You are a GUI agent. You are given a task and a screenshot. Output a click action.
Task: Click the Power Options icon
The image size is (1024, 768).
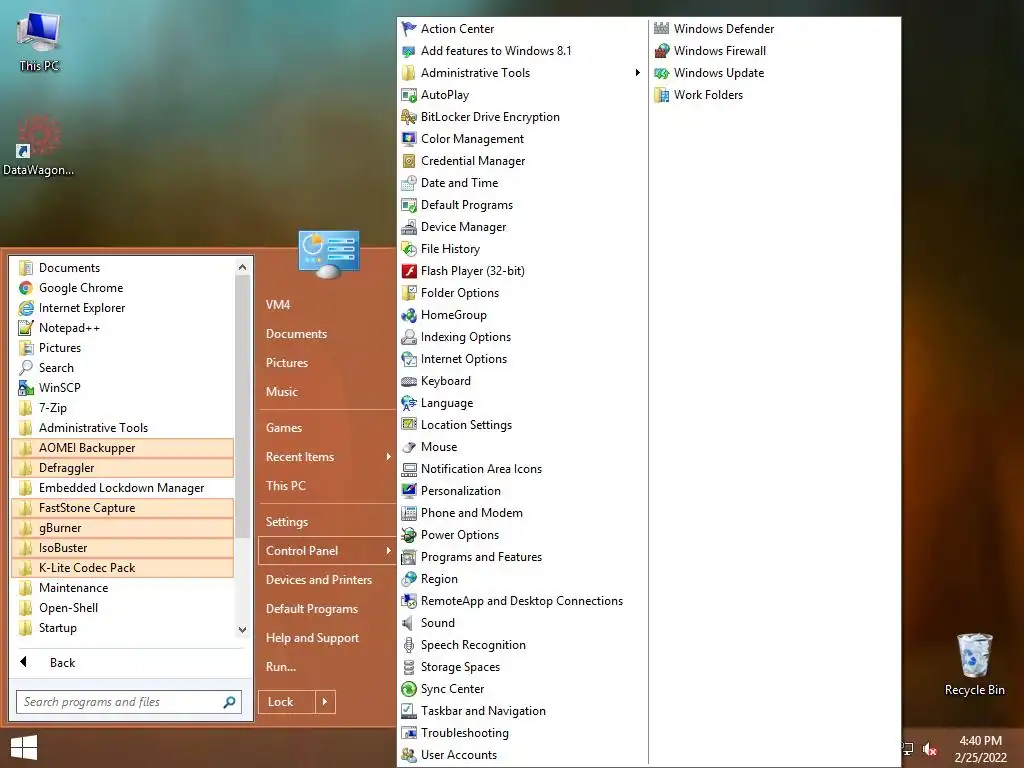[x=409, y=535]
